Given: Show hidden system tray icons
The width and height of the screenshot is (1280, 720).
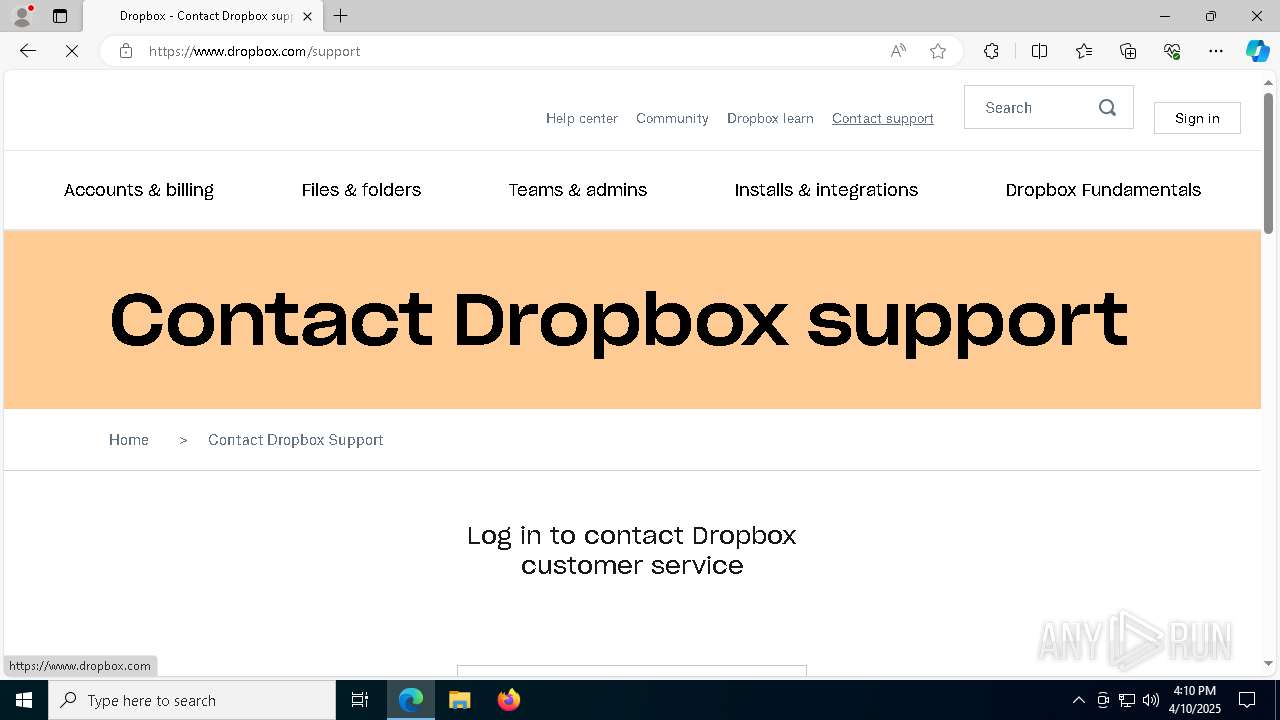Looking at the screenshot, I should (1078, 700).
